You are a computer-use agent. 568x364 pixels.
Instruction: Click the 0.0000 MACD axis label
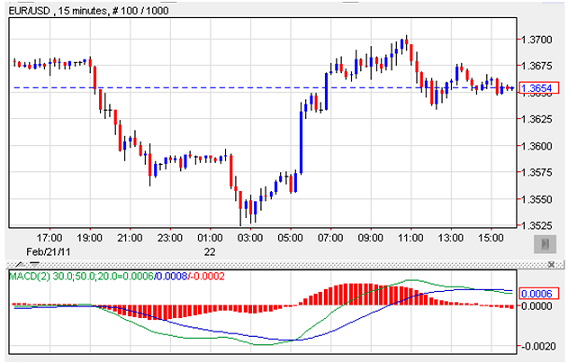[x=536, y=306]
